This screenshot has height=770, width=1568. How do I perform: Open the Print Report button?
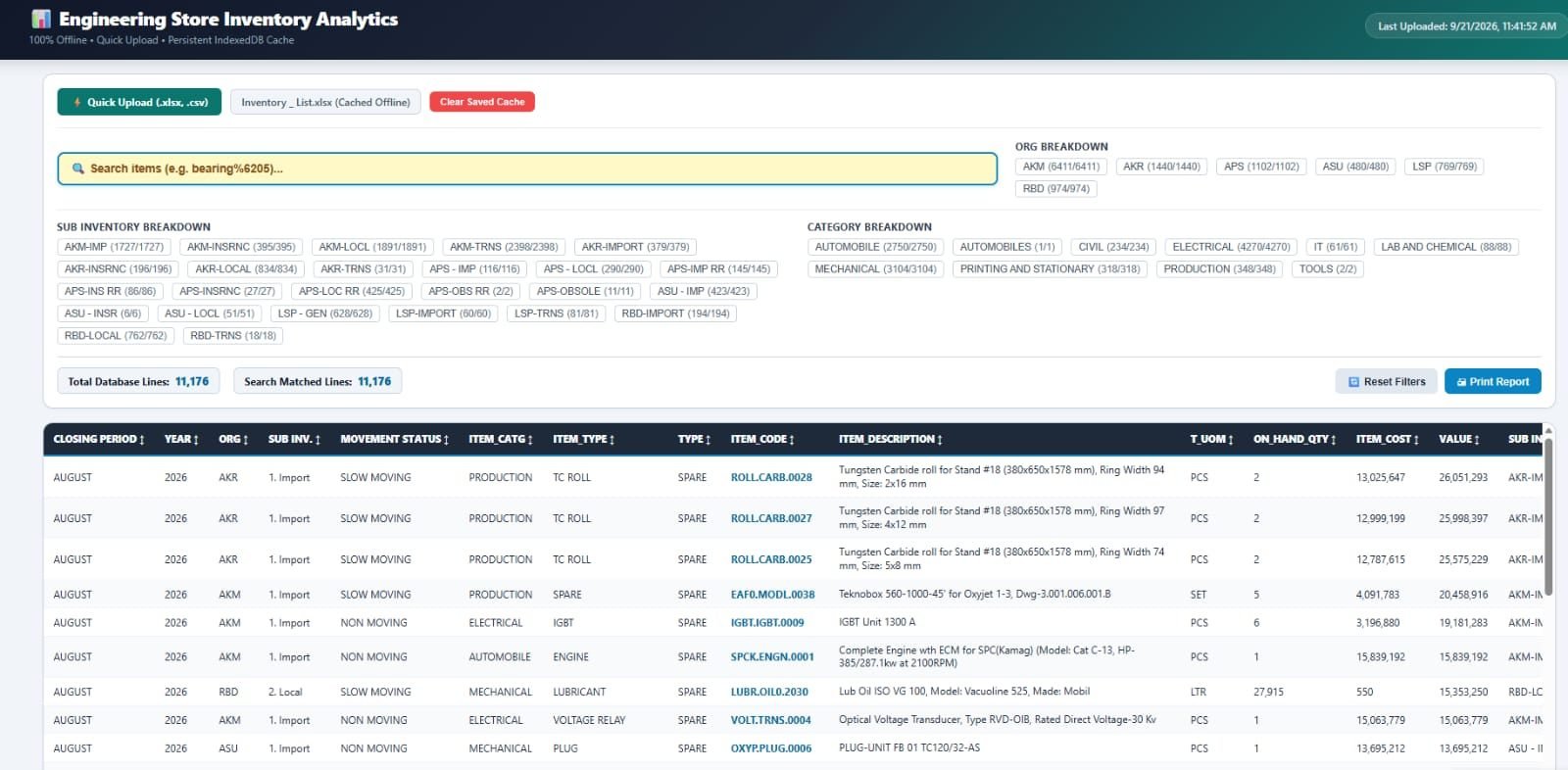point(1493,381)
